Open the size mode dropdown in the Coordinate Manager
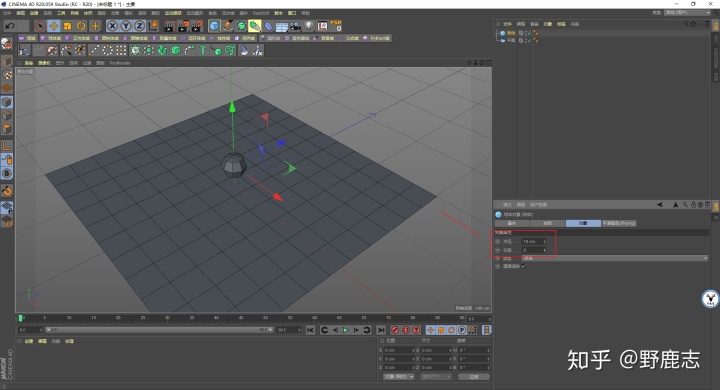 pos(436,377)
